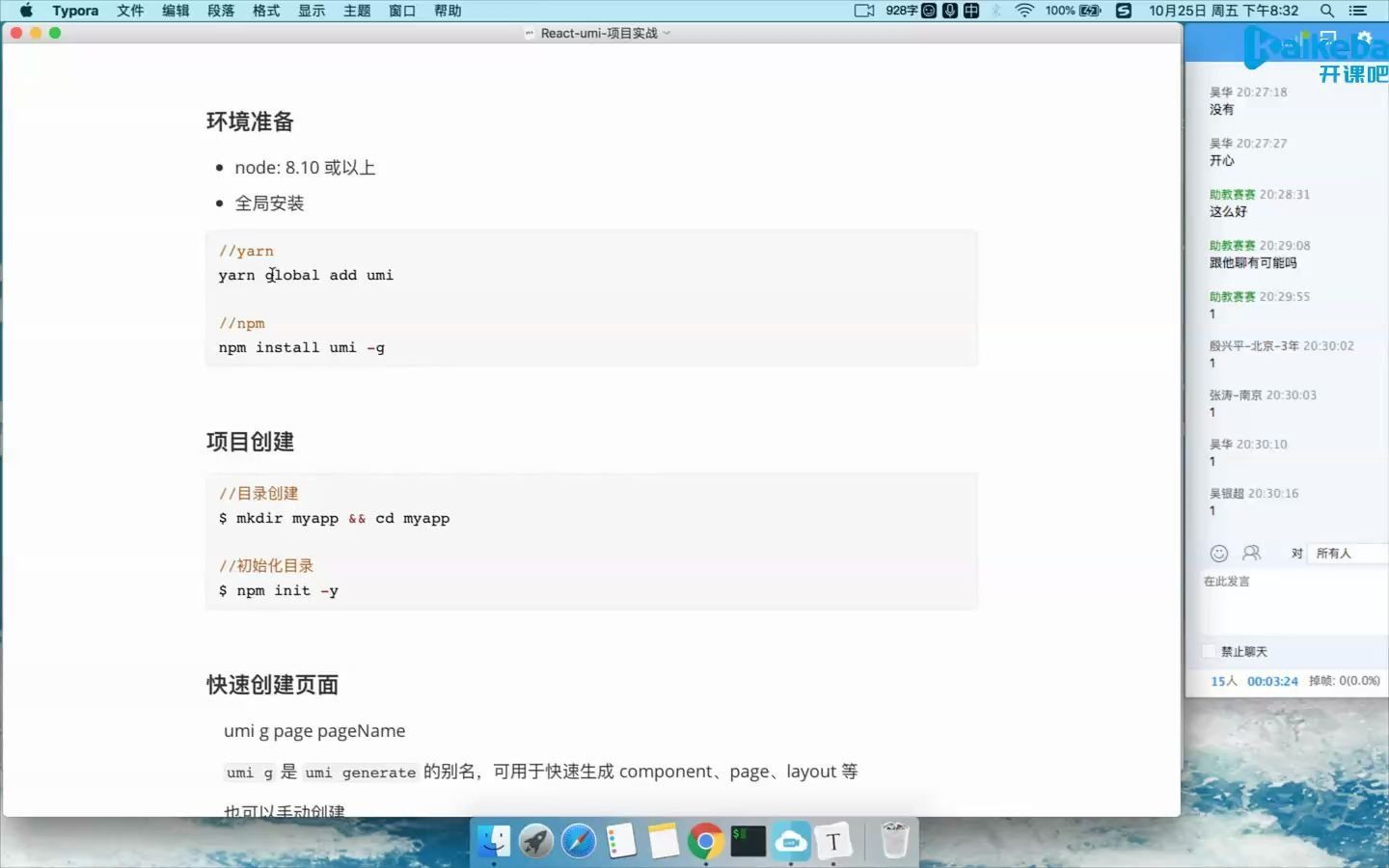Open the 帮助 menu

448,11
